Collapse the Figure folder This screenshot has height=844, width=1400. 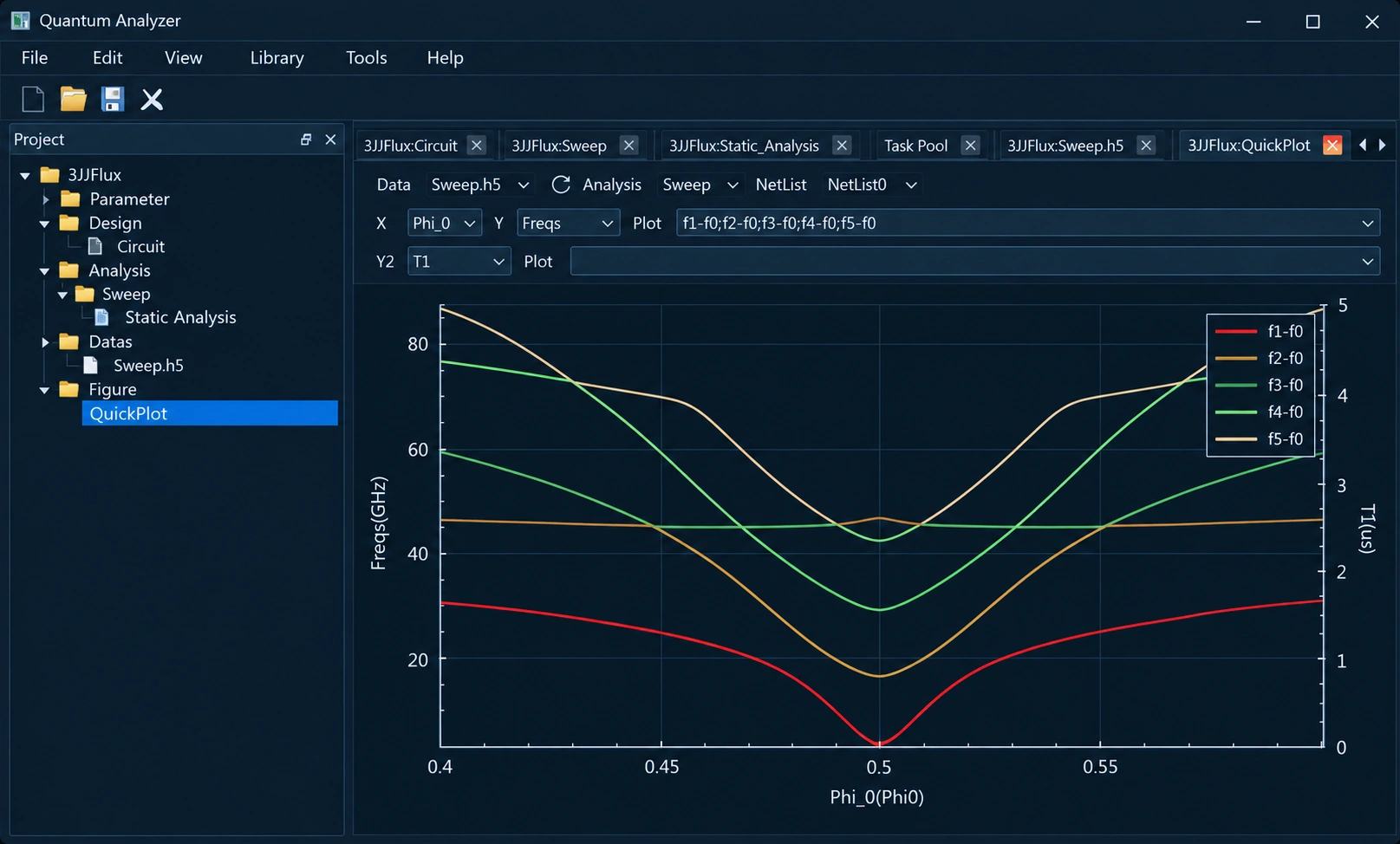tap(44, 390)
